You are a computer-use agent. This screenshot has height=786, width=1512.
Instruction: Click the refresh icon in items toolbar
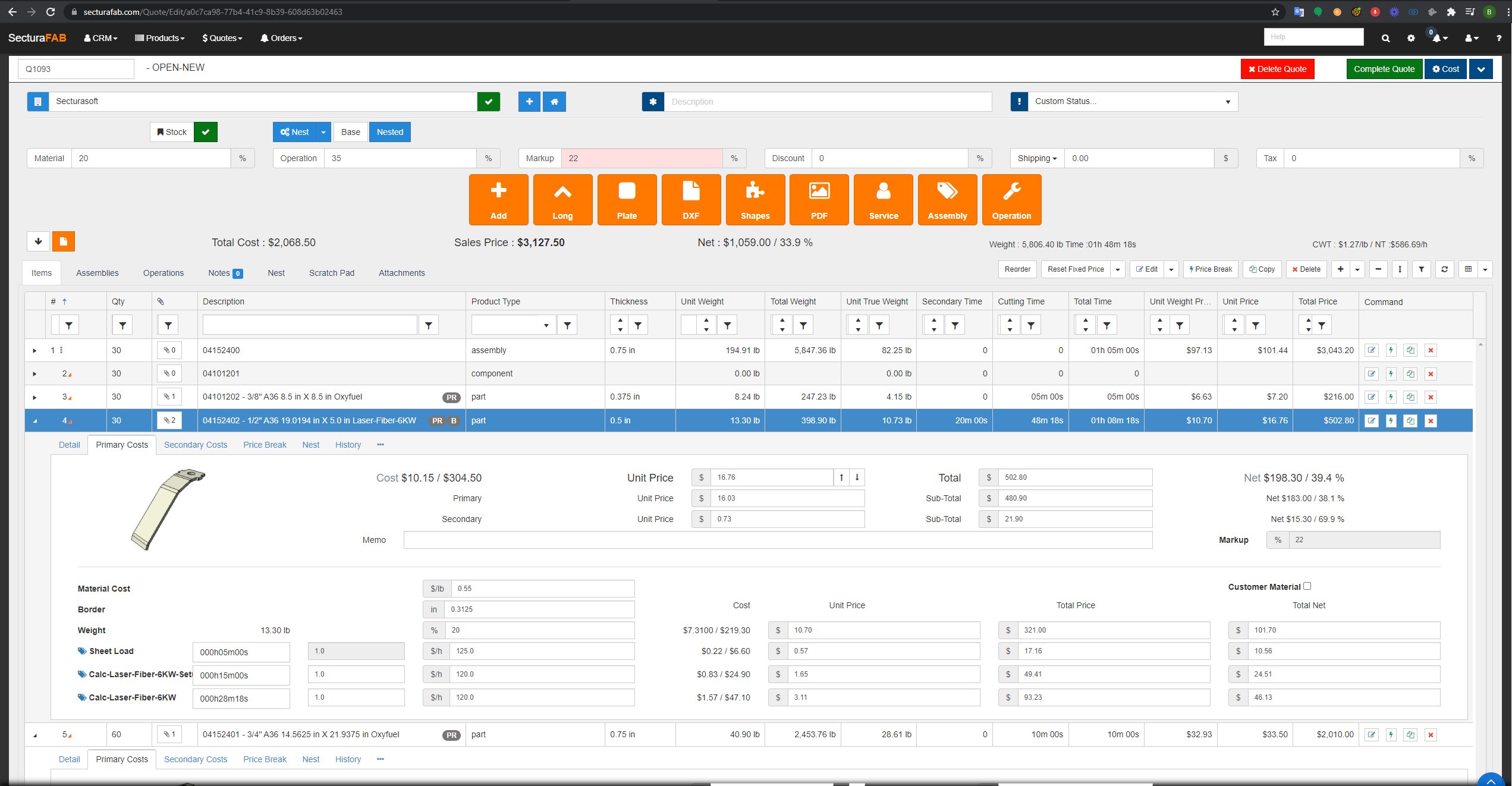[x=1444, y=269]
